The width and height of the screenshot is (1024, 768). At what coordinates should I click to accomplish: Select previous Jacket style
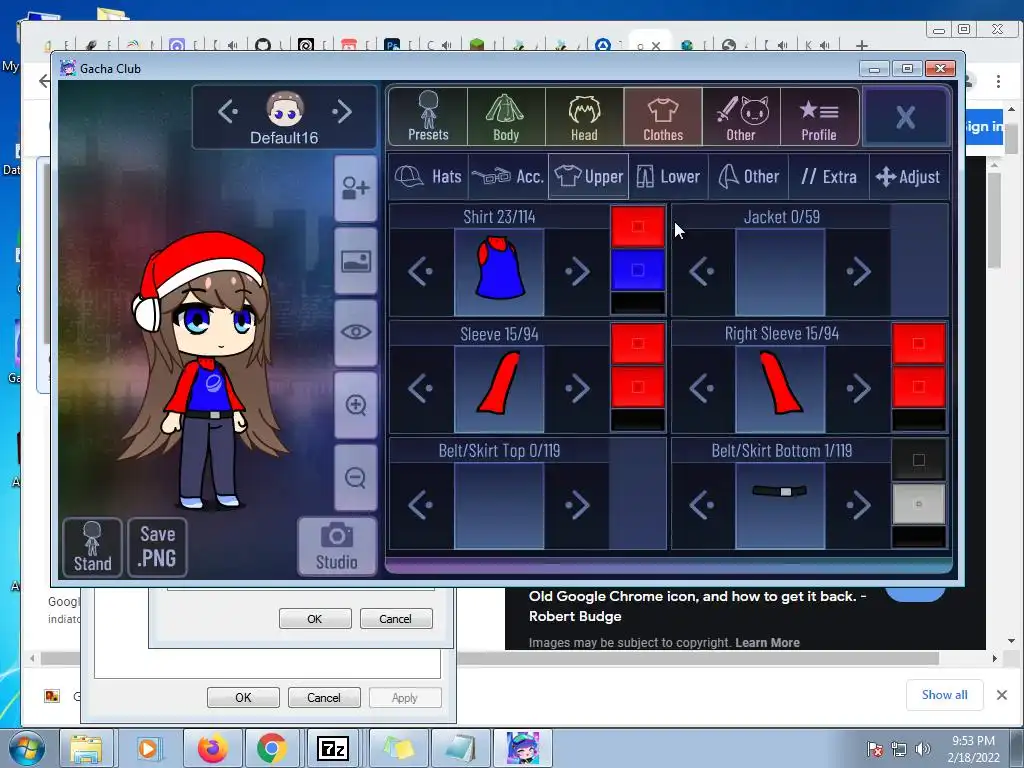tap(702, 271)
